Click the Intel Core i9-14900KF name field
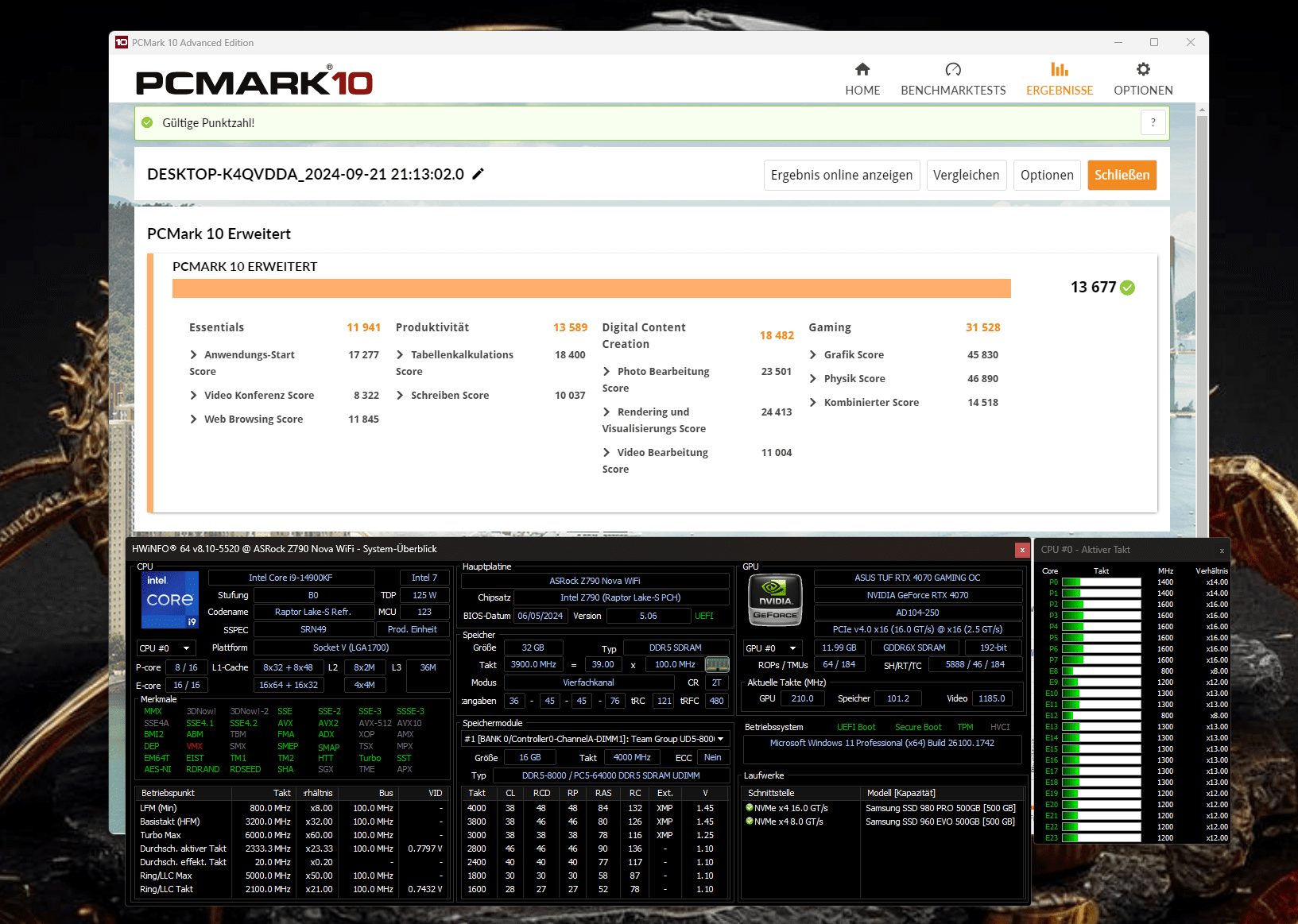The width and height of the screenshot is (1298, 924). click(x=291, y=578)
